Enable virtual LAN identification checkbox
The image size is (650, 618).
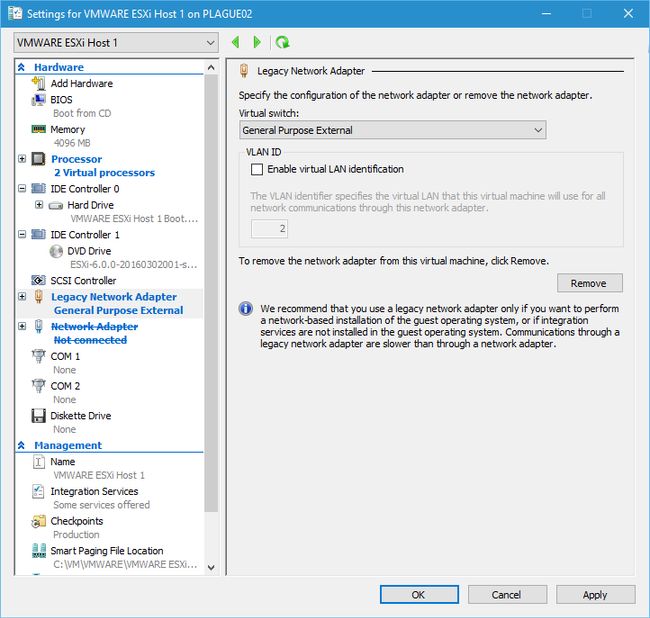coord(257,169)
